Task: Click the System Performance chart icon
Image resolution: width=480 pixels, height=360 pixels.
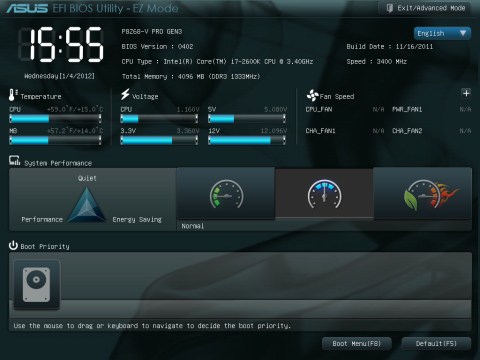Action: coord(14,160)
